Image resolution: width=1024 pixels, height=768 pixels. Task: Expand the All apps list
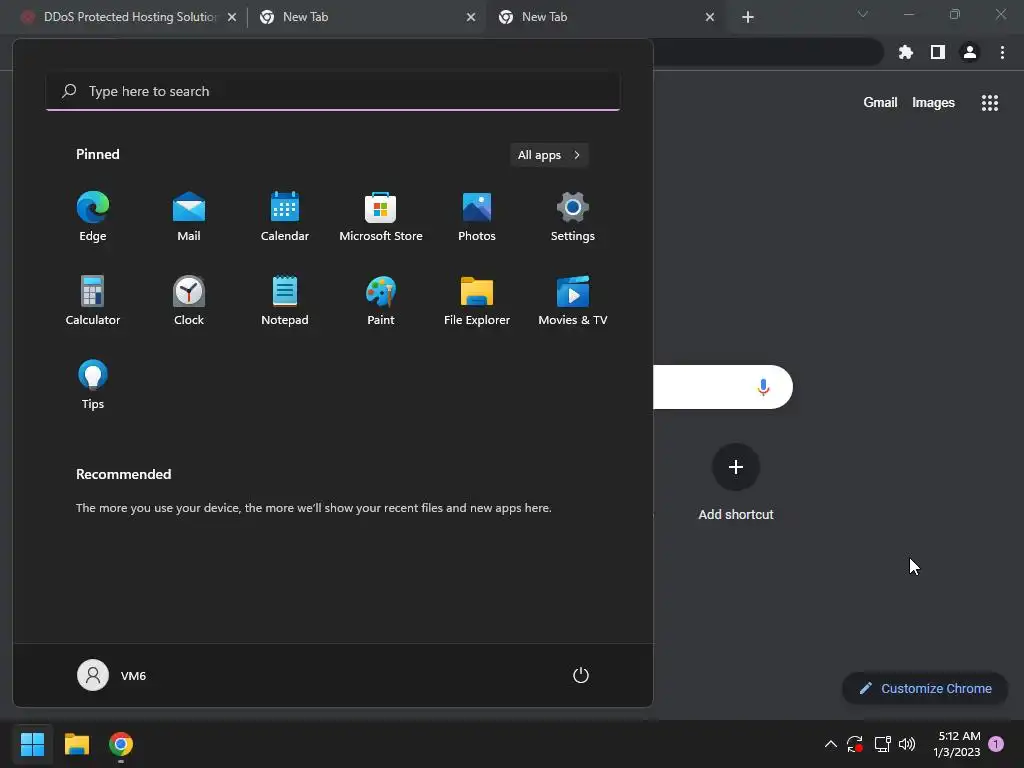[549, 155]
